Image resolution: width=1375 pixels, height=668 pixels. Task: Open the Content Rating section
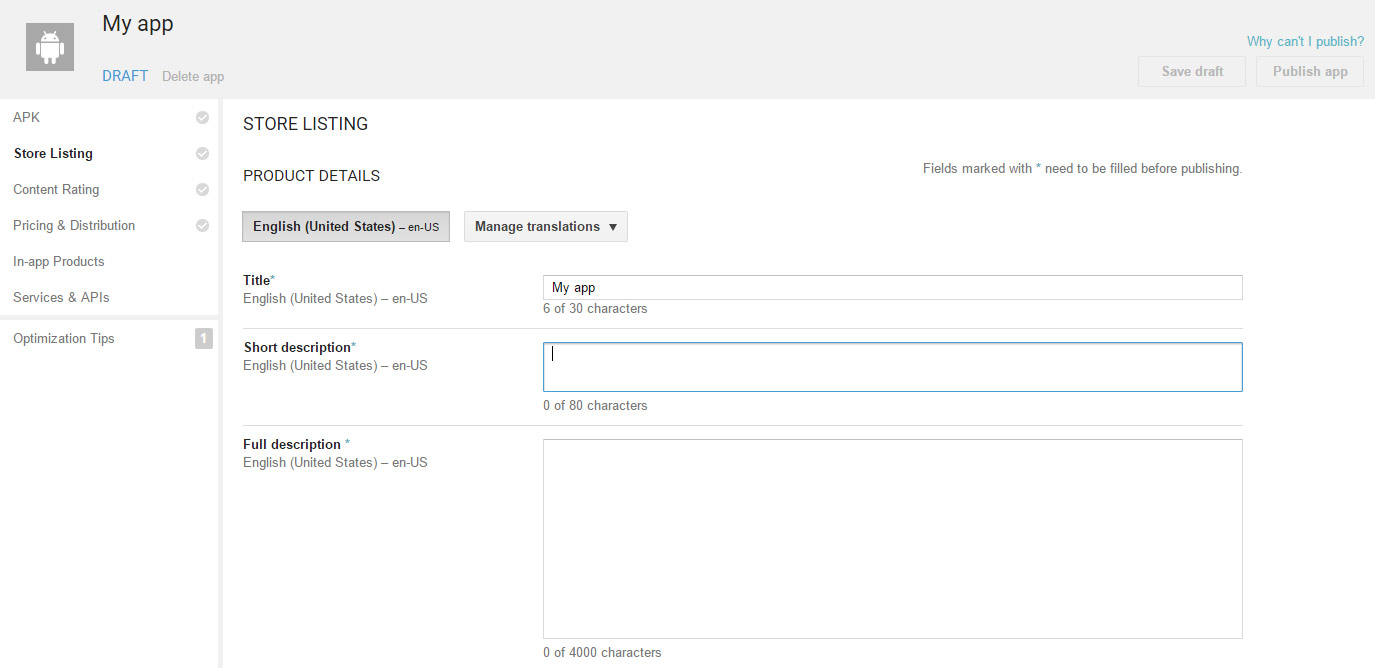point(56,190)
